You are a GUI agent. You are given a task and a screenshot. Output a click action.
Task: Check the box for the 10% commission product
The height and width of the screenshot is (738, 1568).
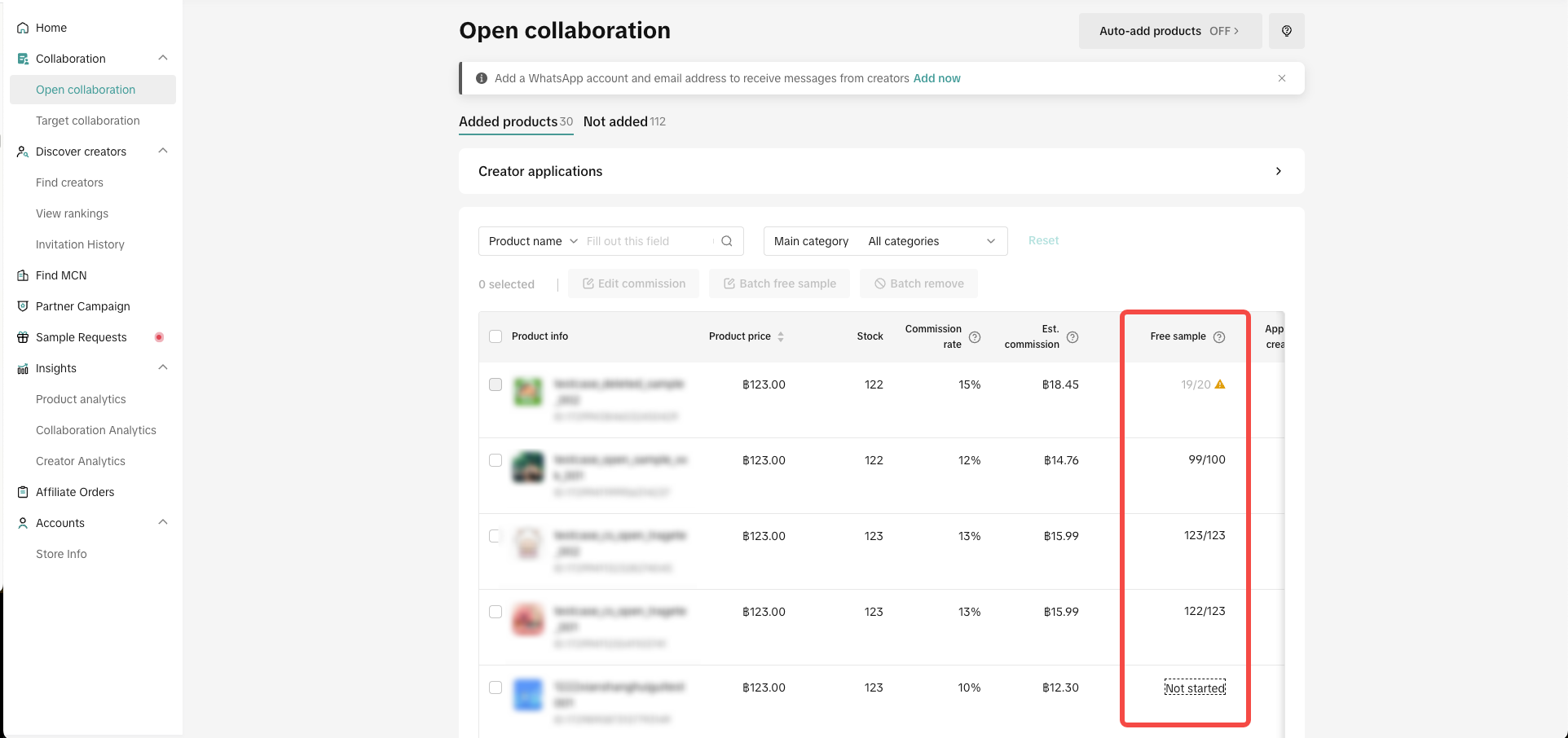(496, 687)
